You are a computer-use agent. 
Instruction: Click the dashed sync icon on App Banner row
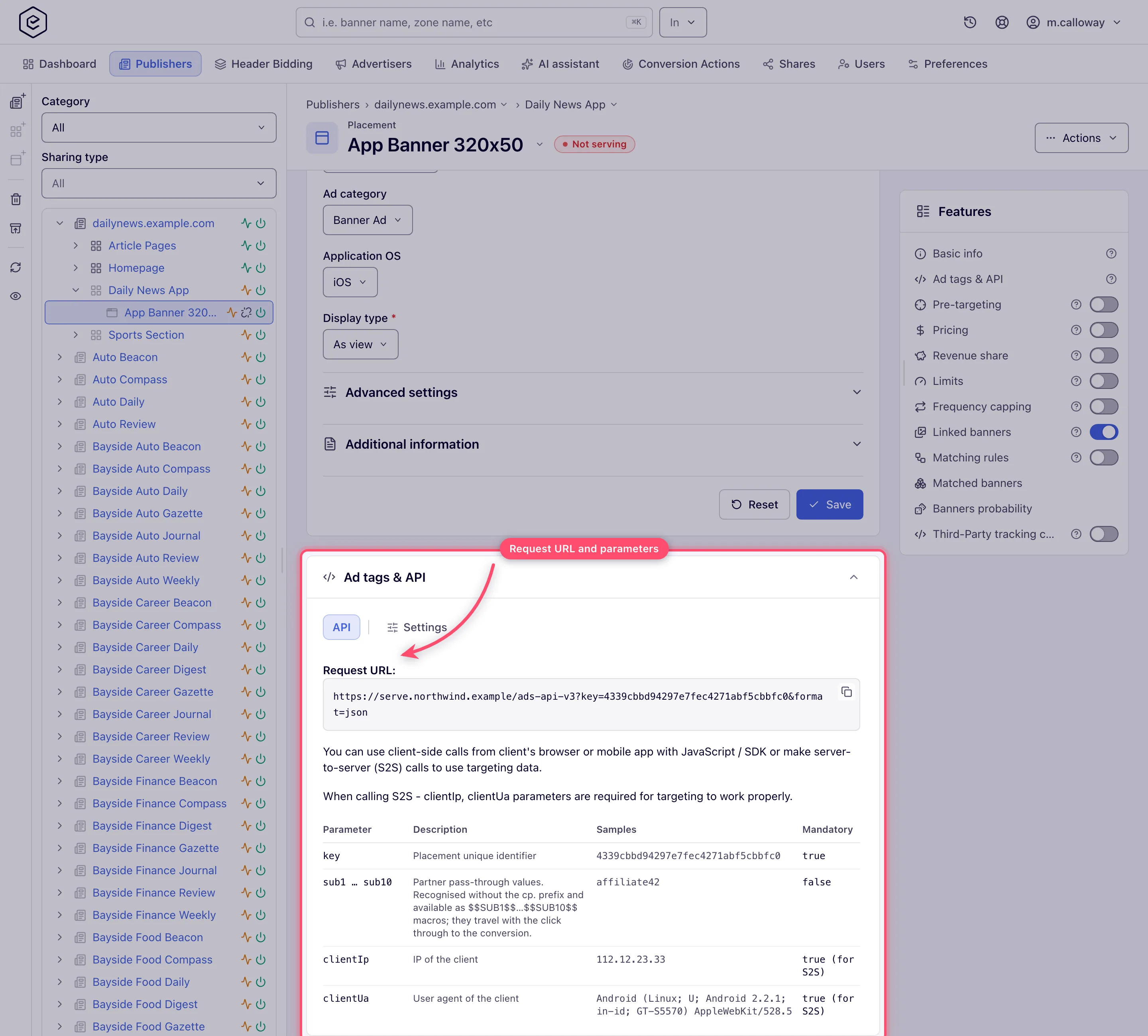point(246,312)
